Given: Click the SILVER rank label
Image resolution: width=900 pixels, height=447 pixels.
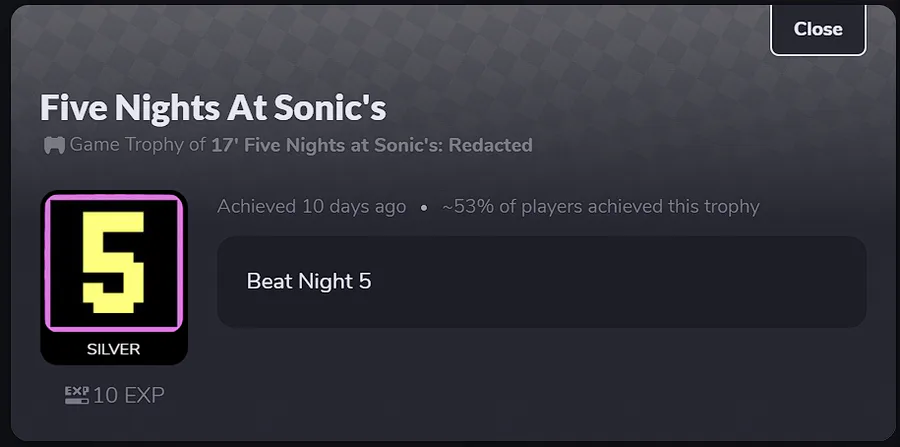Looking at the screenshot, I should click(x=113, y=350).
